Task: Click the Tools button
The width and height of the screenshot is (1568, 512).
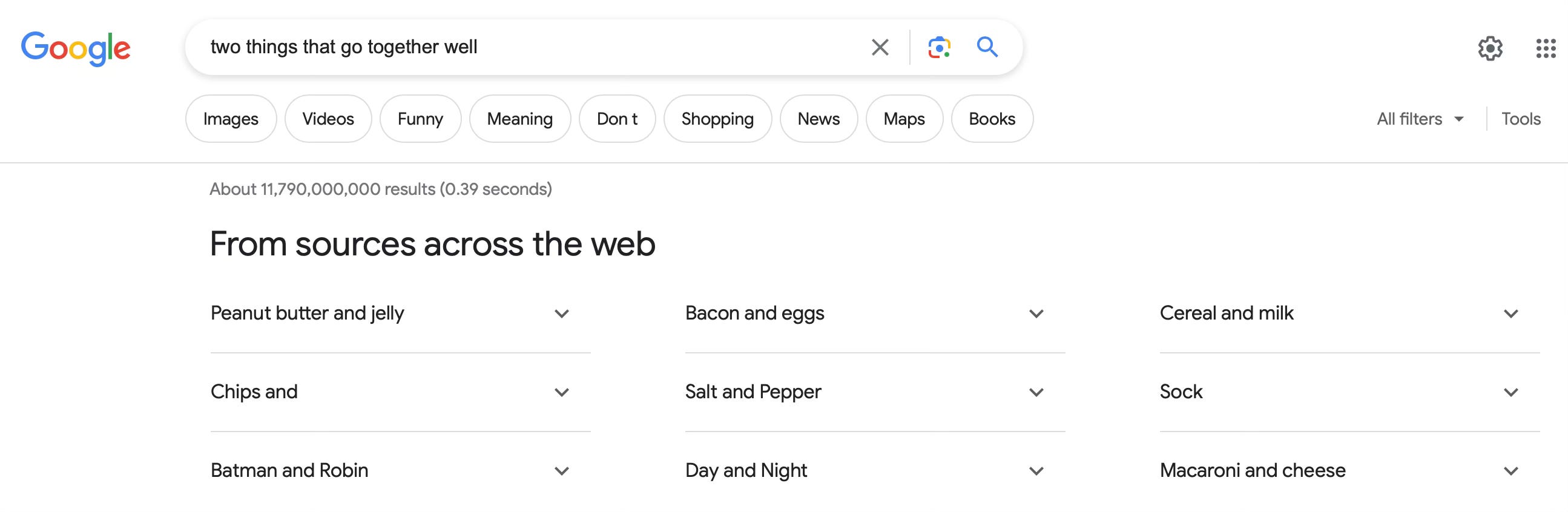Action: pos(1521,119)
